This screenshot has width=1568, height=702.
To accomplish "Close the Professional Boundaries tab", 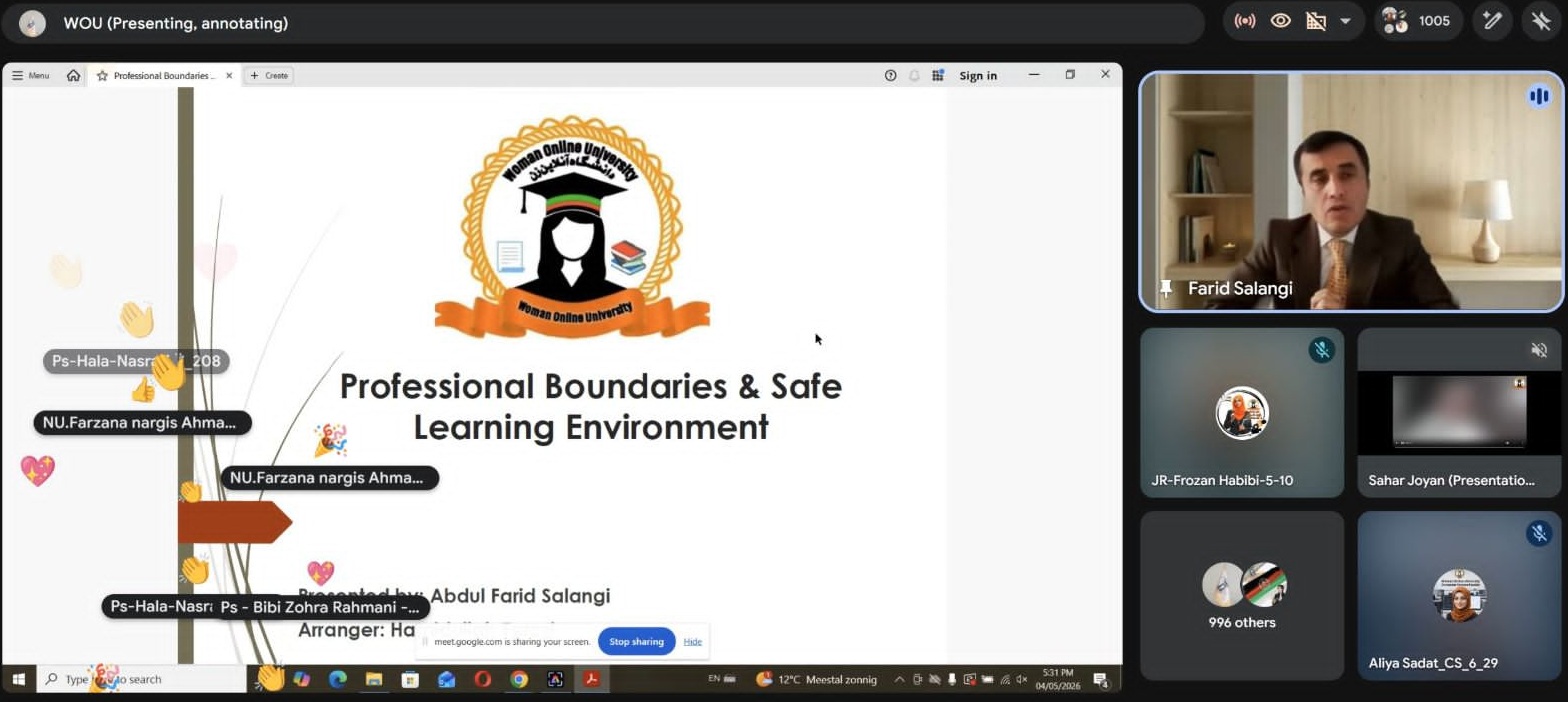I will (x=229, y=75).
